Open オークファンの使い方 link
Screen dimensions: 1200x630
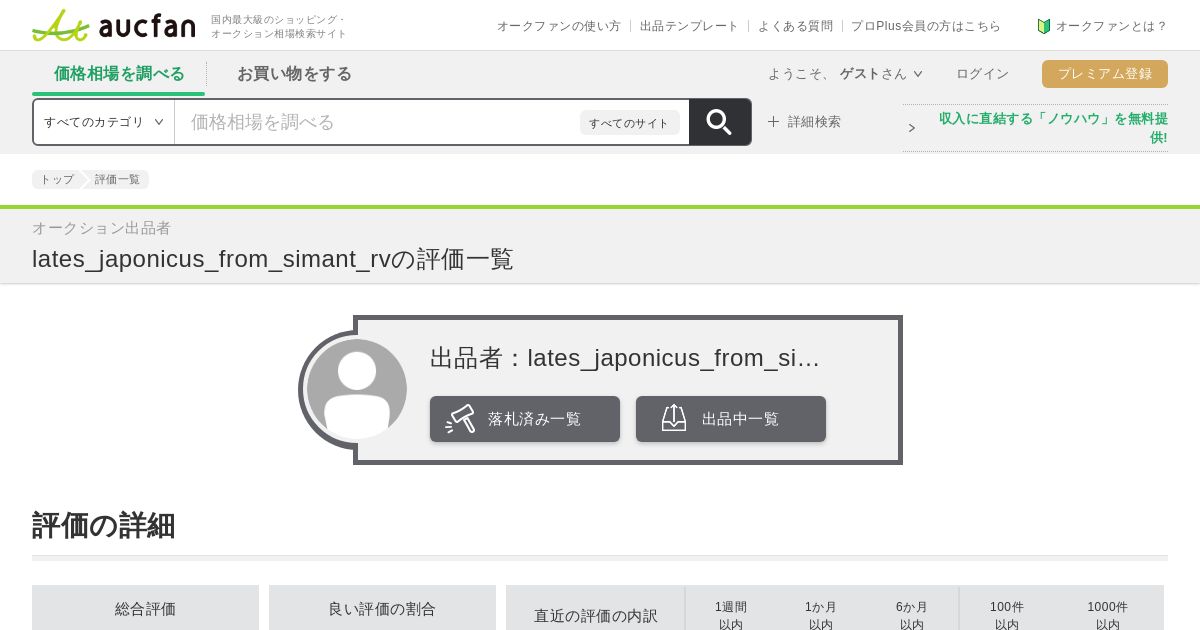(x=559, y=26)
